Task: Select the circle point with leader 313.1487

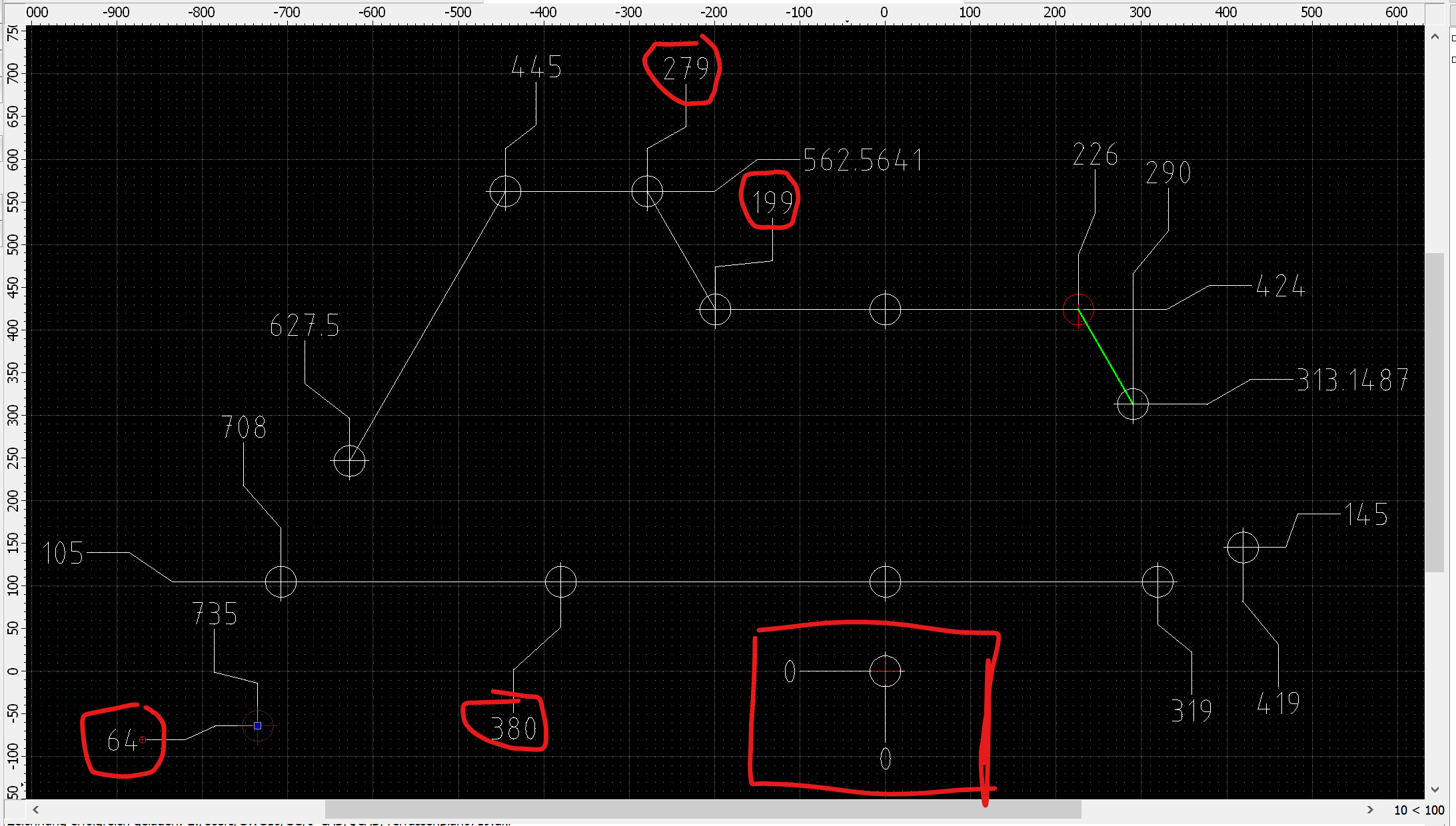Action: pyautogui.click(x=1132, y=404)
